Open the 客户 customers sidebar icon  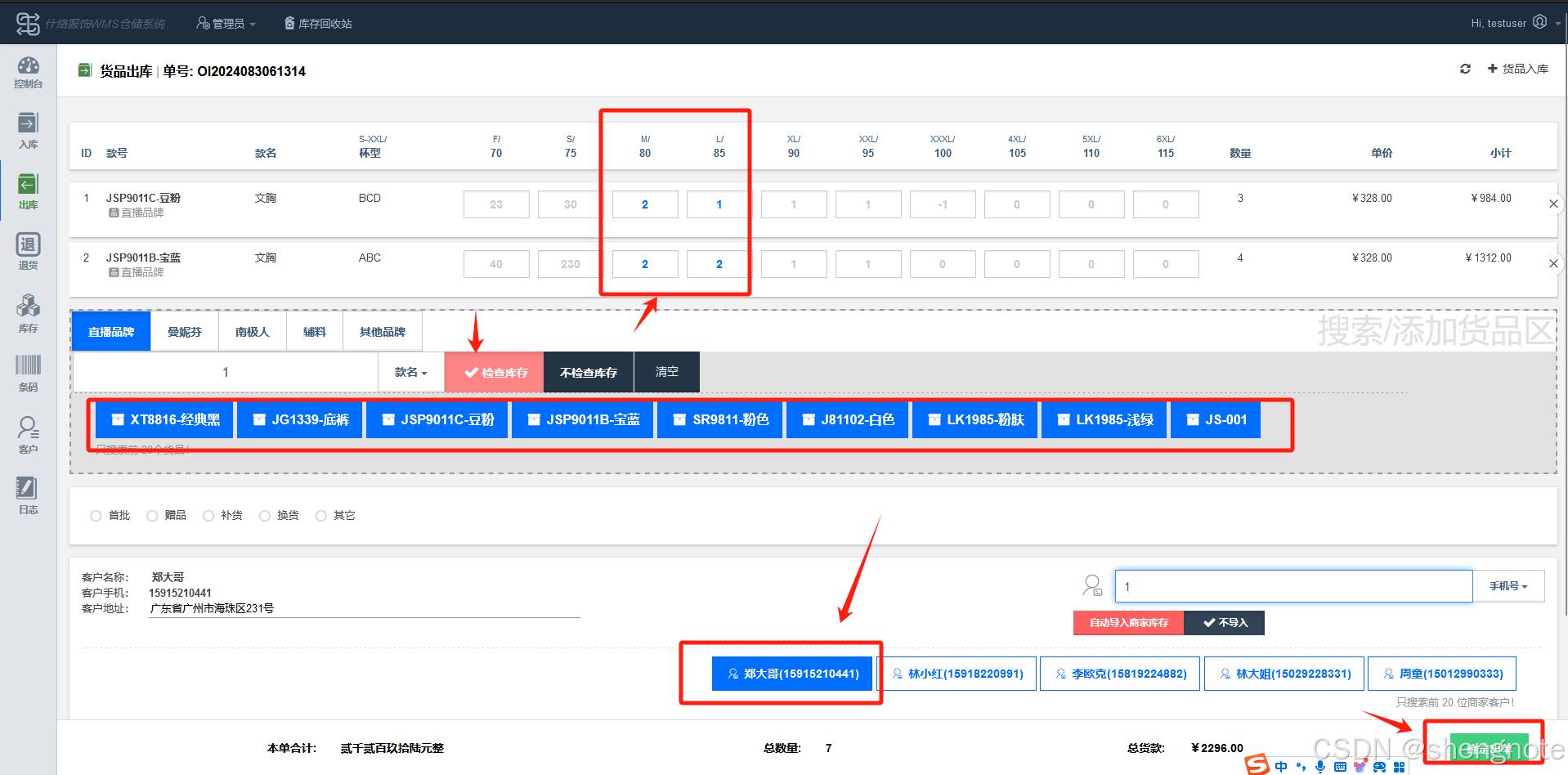coord(28,434)
